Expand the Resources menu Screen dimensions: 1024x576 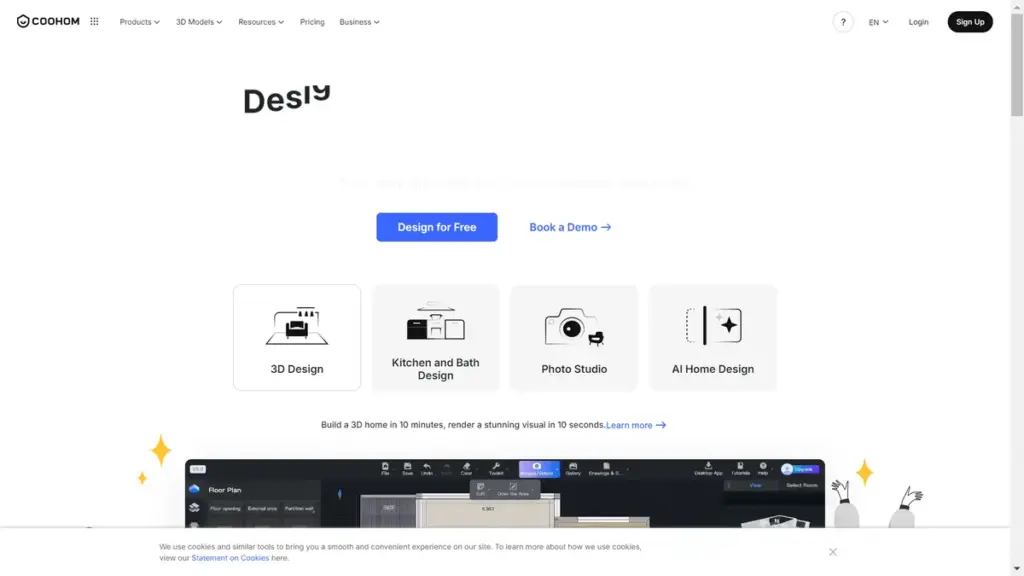pyautogui.click(x=261, y=22)
